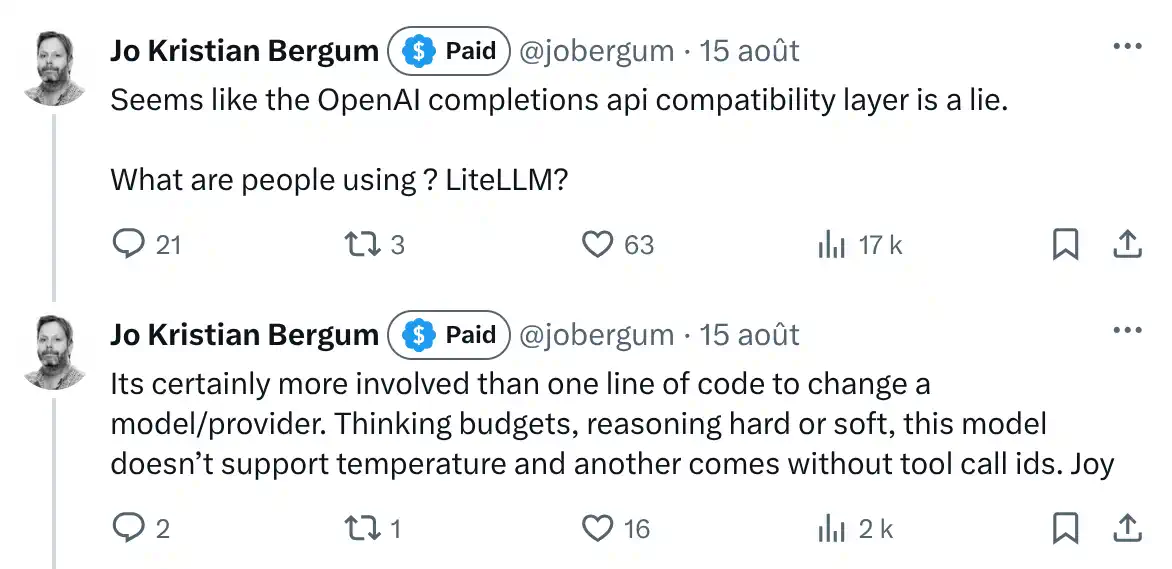The image size is (1172, 569).
Task: Bookmark the first tweet about LiteLLM
Action: pos(1065,244)
